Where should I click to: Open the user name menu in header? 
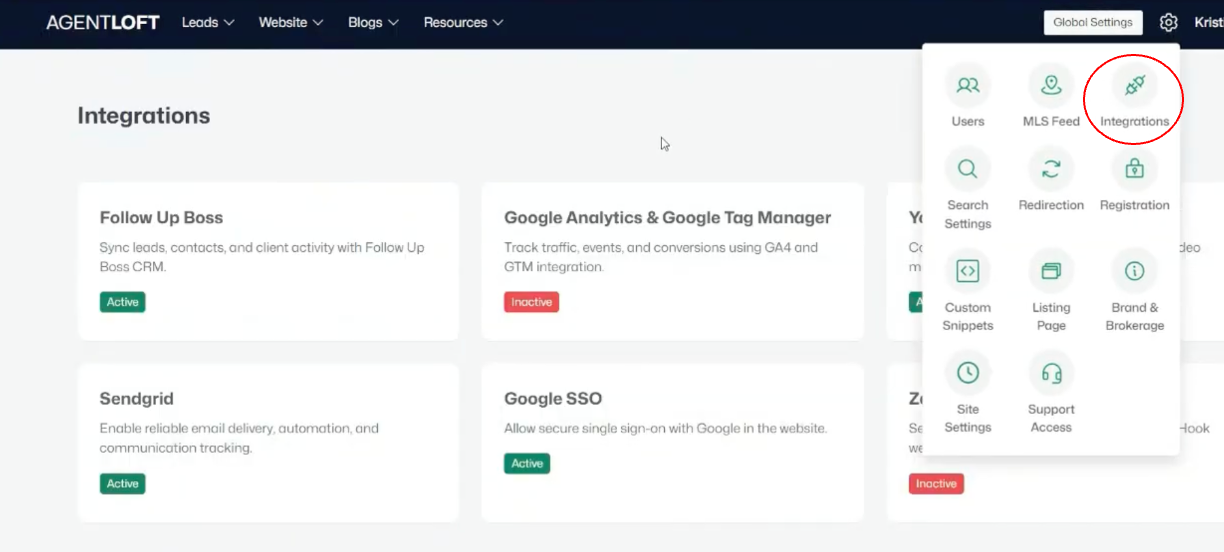1208,22
